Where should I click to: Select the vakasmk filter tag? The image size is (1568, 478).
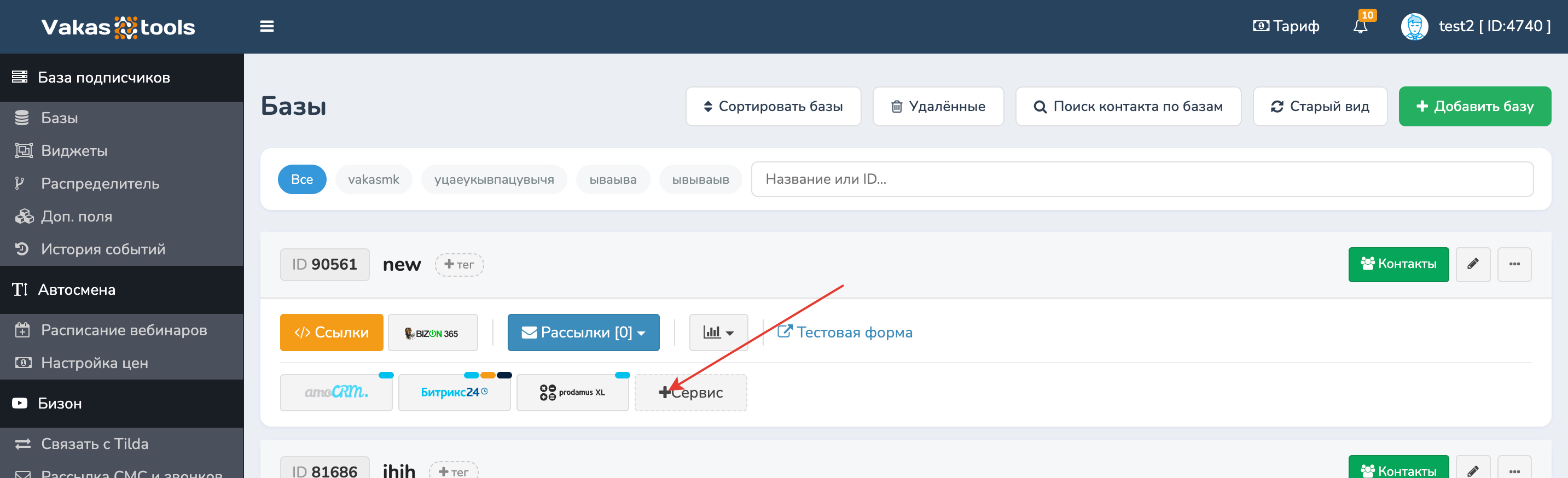pos(373,179)
